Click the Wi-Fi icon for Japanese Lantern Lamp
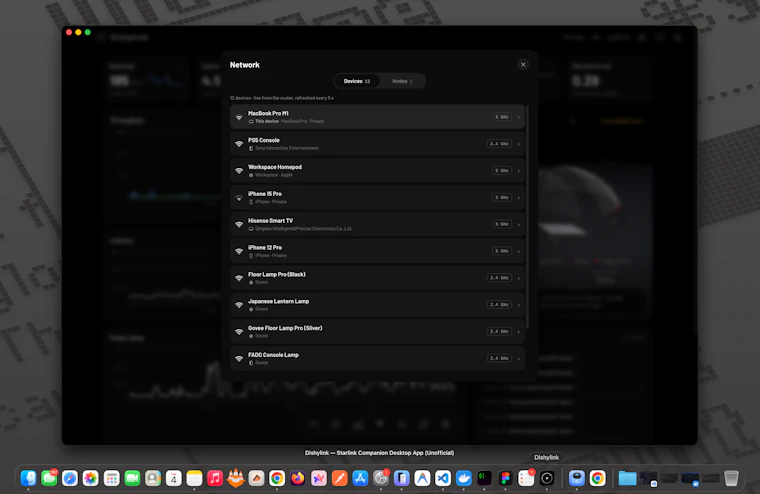The image size is (760, 494). (x=239, y=305)
